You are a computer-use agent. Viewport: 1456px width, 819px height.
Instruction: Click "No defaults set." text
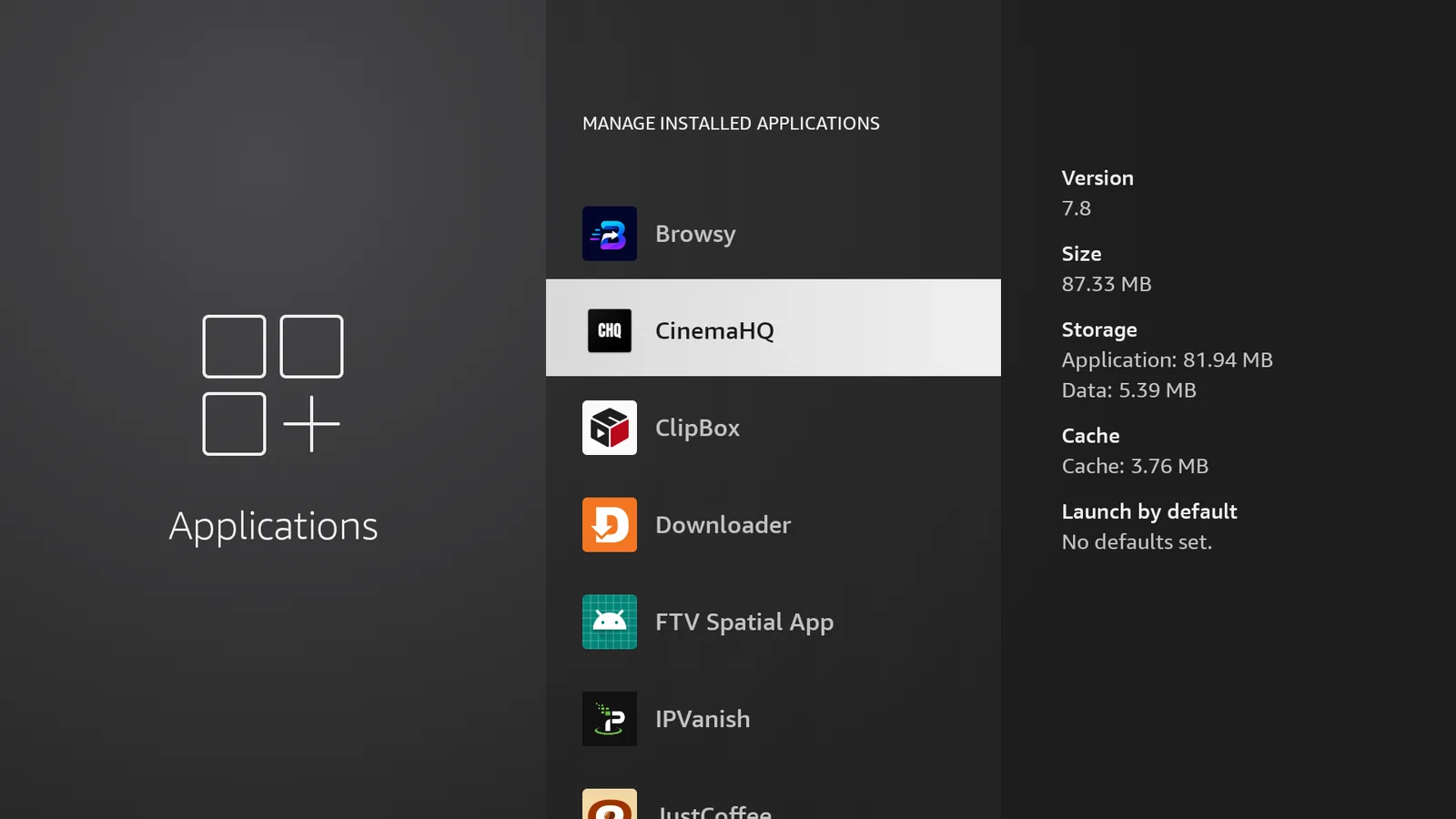1137,542
